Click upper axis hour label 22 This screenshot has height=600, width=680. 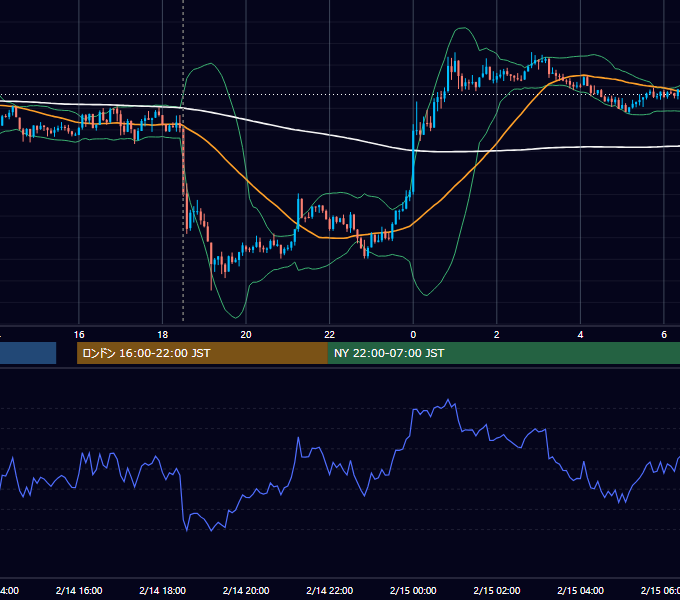pos(330,335)
